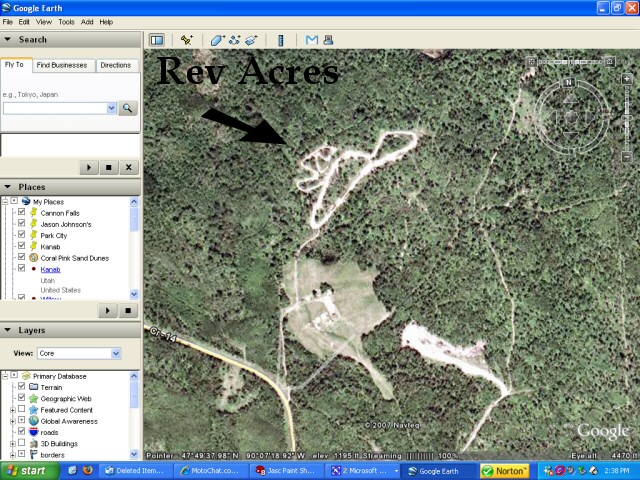Click the Featured Content star icon
This screenshot has width=640, height=480.
(33, 409)
